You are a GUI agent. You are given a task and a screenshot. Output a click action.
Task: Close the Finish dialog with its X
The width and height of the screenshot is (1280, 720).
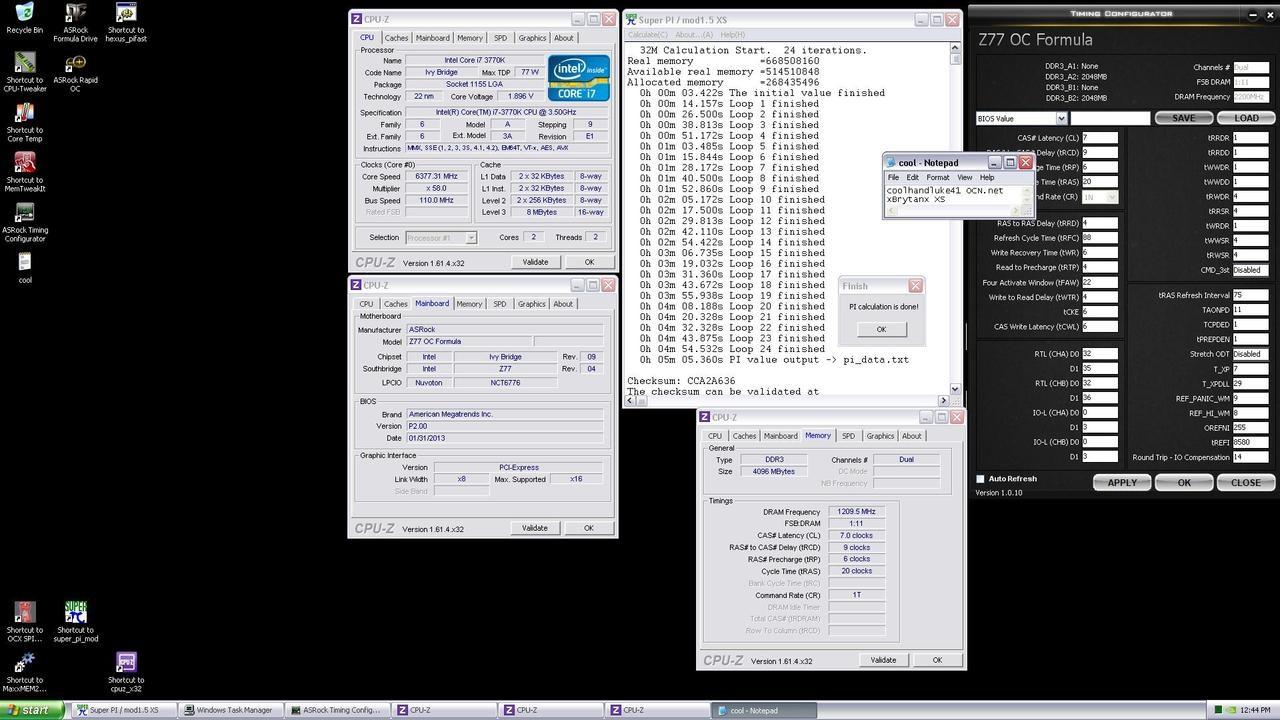[x=914, y=286]
